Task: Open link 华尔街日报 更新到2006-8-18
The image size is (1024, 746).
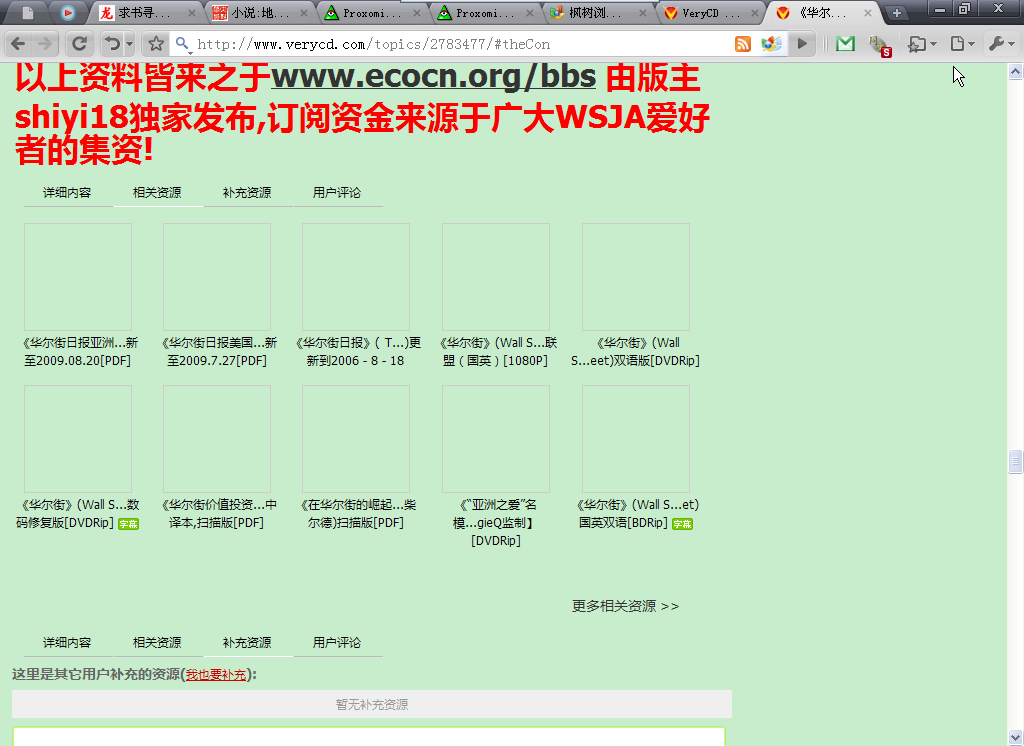Action: (356, 351)
